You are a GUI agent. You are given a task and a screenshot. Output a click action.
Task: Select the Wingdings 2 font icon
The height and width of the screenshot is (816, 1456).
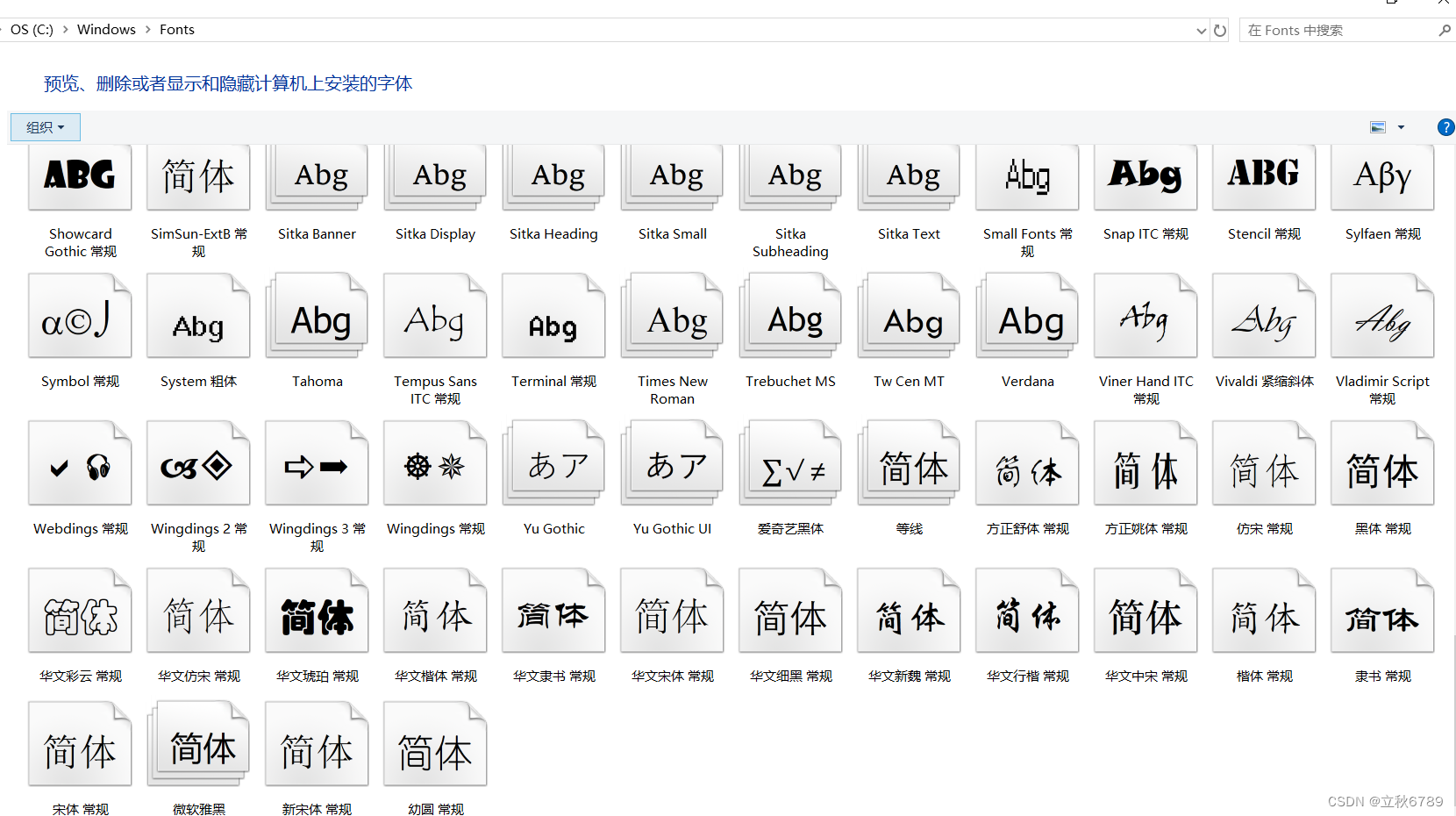198,463
